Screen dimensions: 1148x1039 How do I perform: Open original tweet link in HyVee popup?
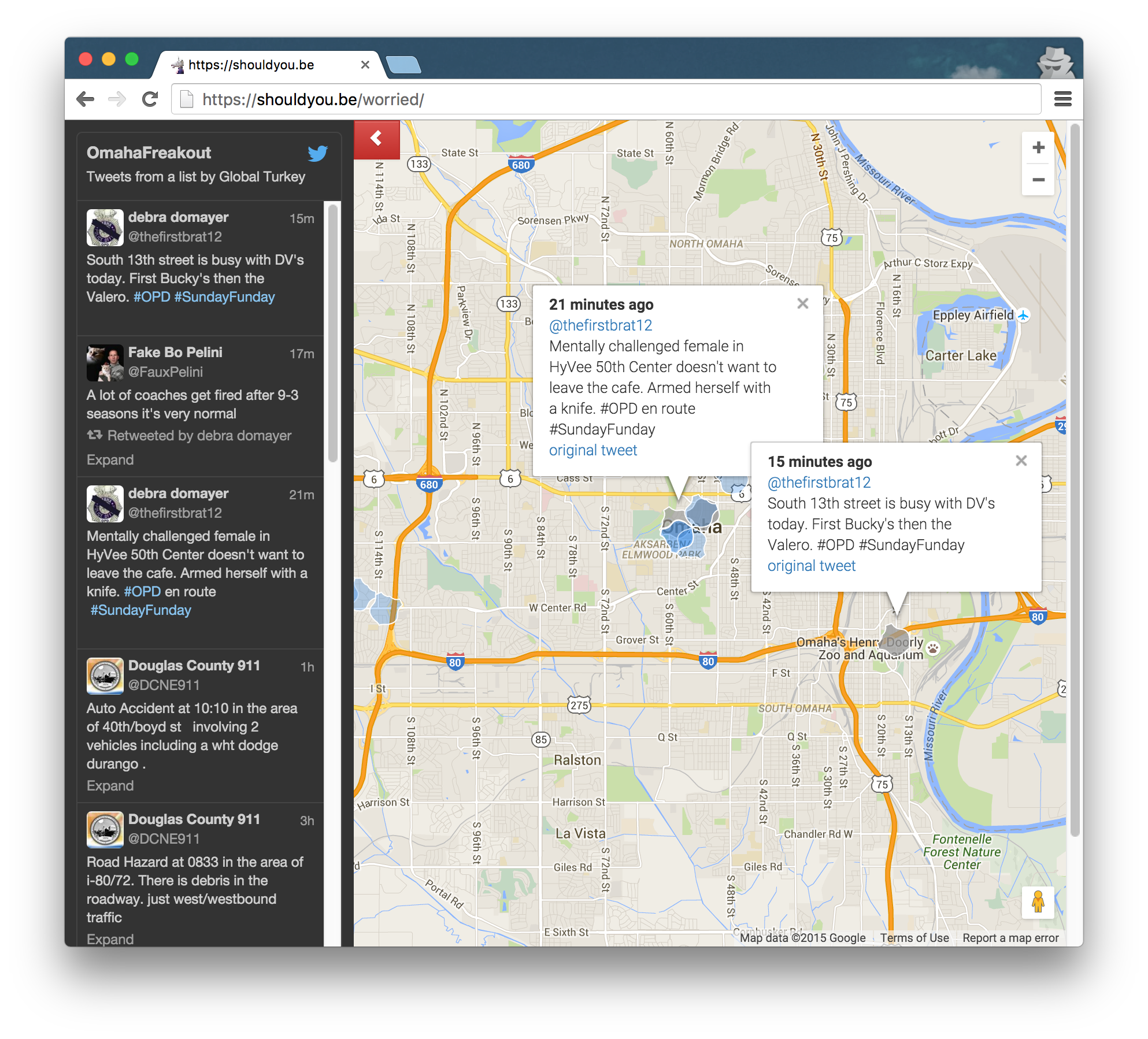click(x=592, y=450)
